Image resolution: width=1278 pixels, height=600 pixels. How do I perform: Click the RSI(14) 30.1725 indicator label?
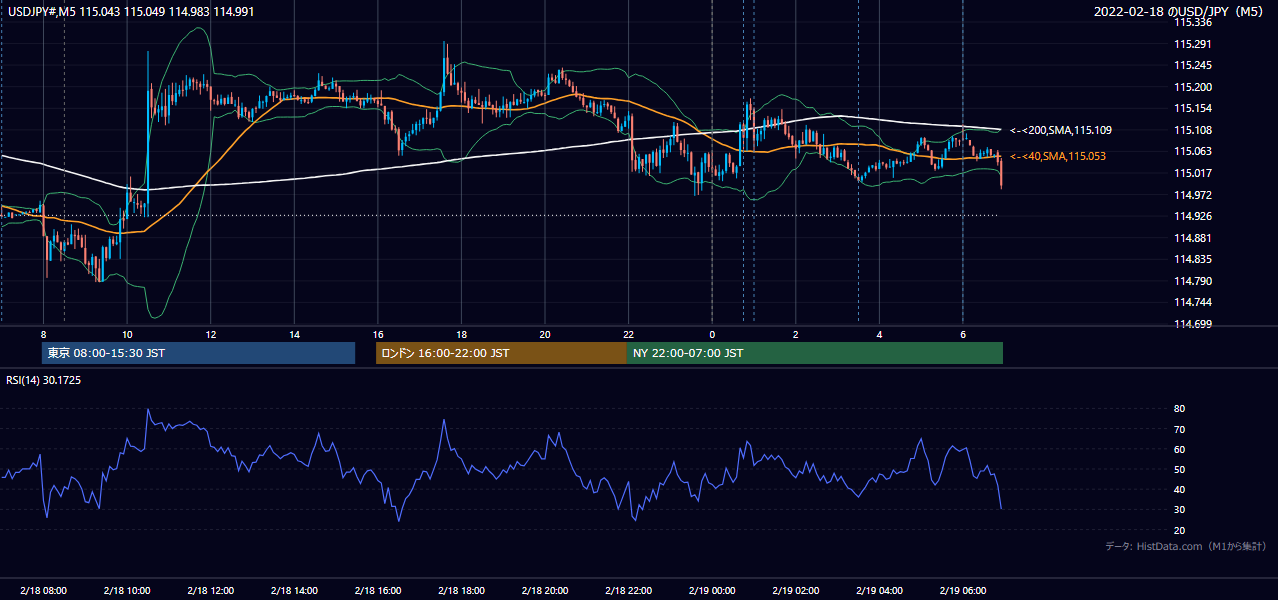(43, 380)
